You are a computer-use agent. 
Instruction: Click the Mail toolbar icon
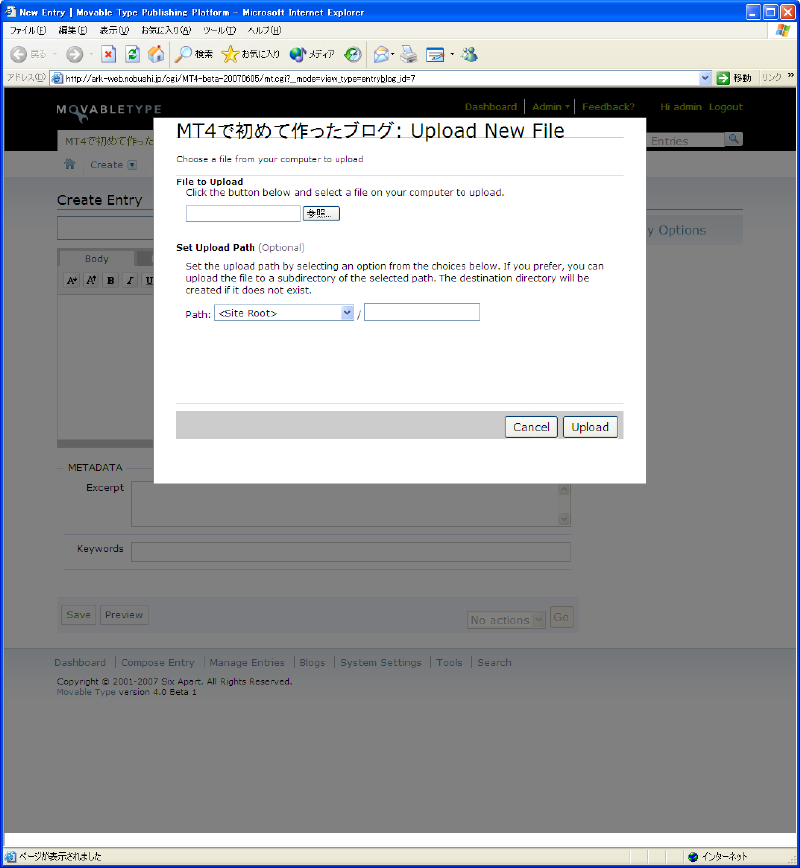tap(381, 55)
